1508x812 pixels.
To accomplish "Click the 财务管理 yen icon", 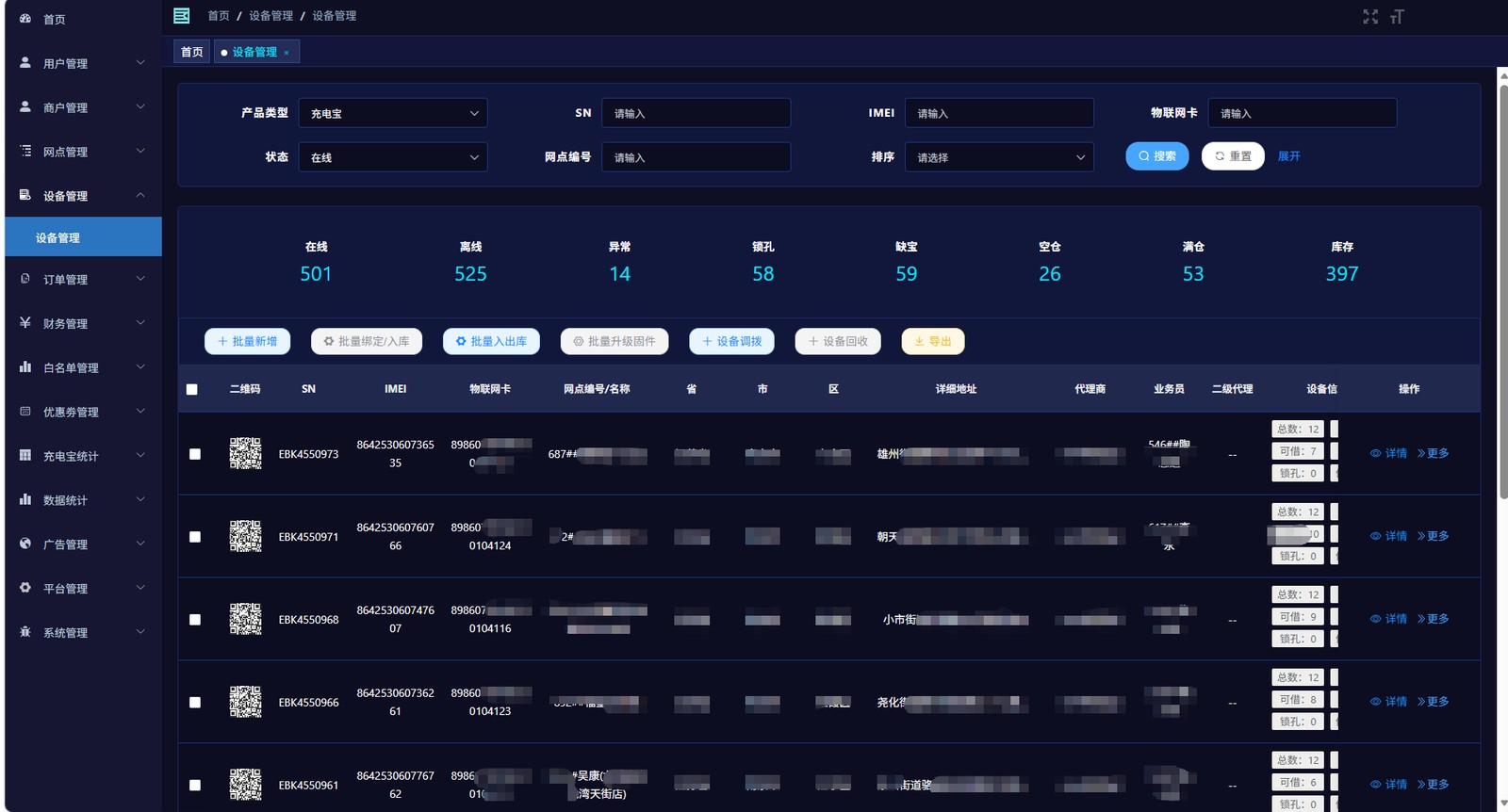I will pyautogui.click(x=25, y=322).
